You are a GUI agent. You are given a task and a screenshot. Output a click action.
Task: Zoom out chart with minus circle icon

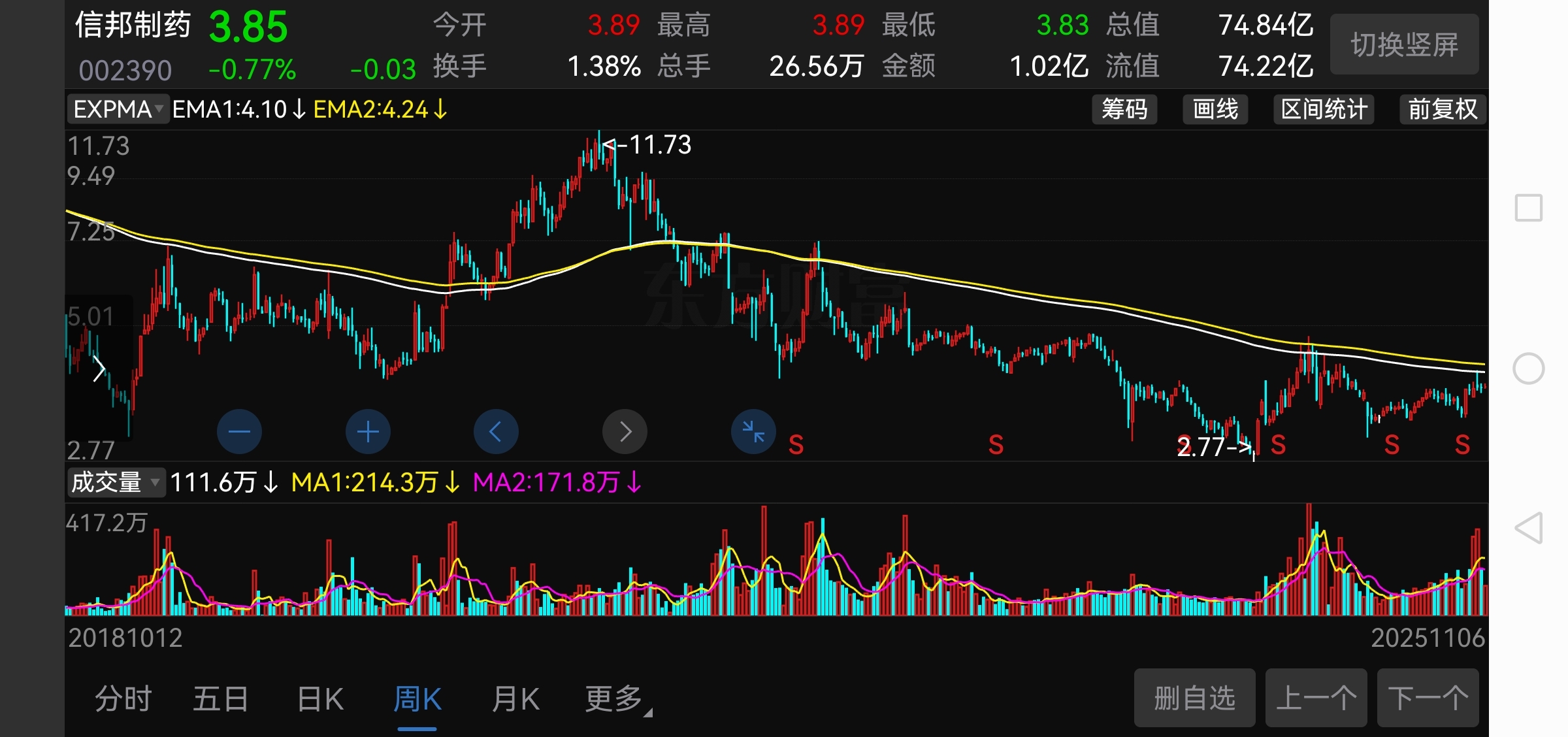[x=239, y=432]
